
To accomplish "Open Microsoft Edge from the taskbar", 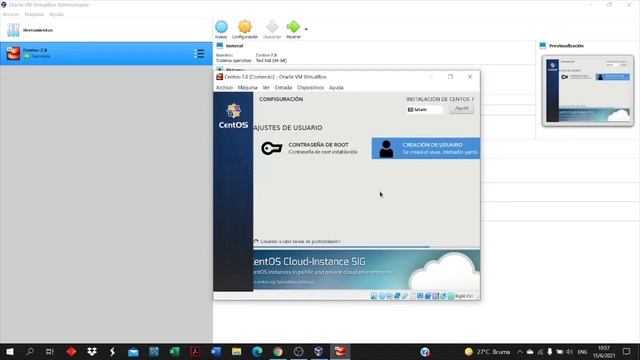I will (257, 351).
